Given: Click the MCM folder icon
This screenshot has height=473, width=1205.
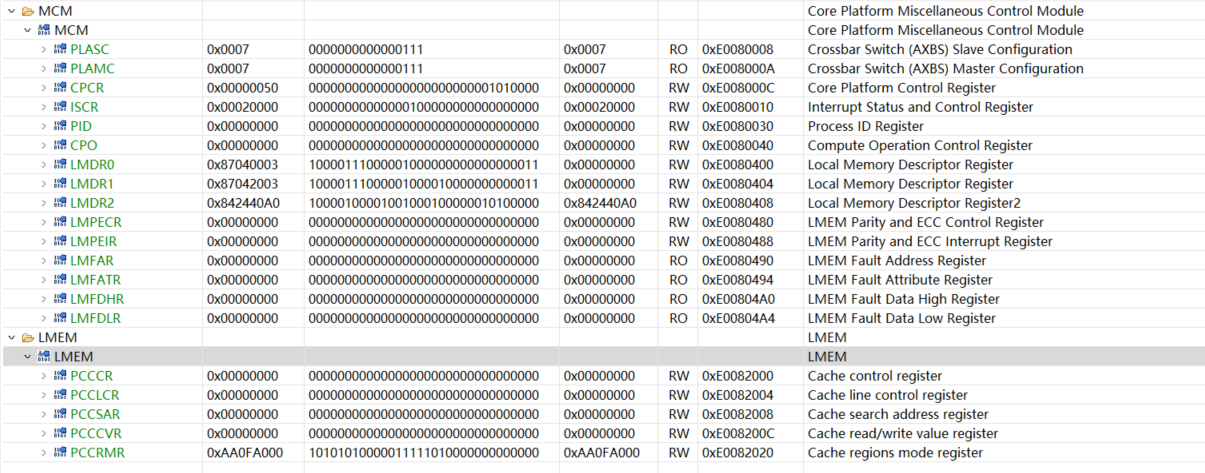Looking at the screenshot, I should click(x=27, y=11).
